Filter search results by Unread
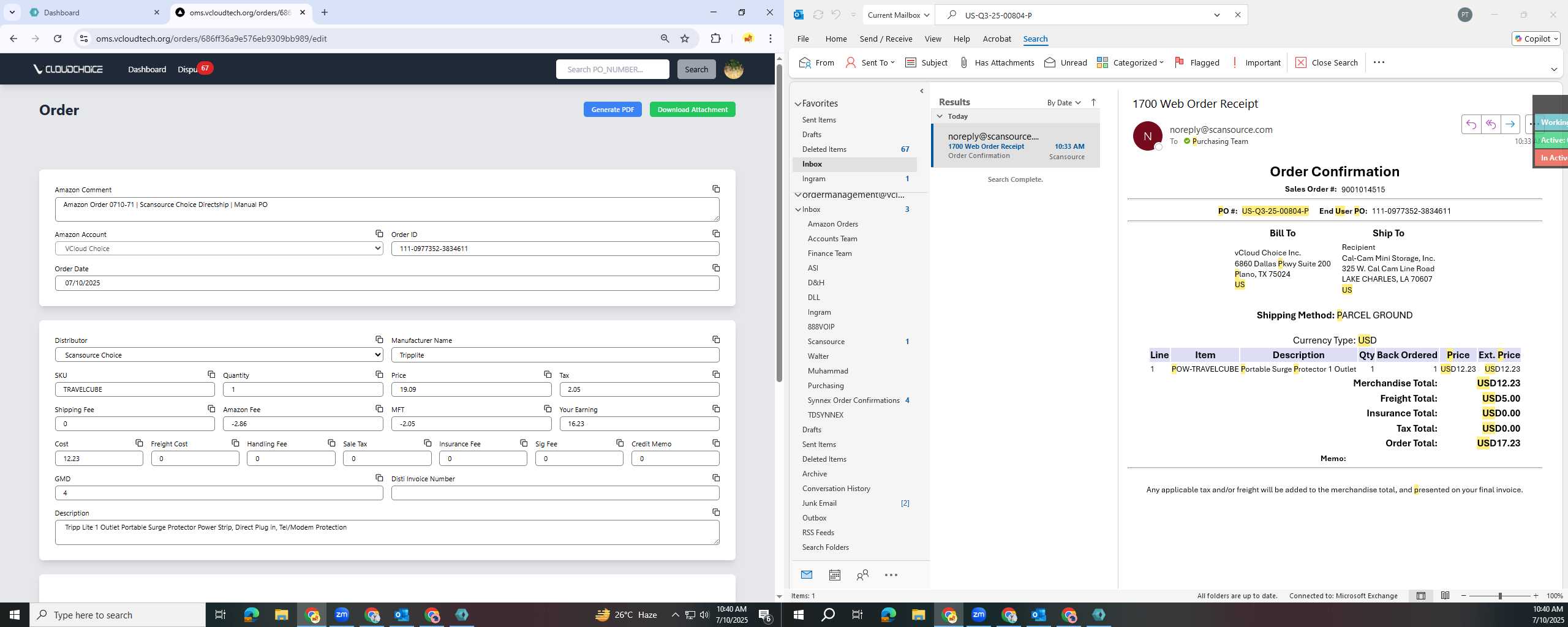 pyautogui.click(x=1066, y=62)
